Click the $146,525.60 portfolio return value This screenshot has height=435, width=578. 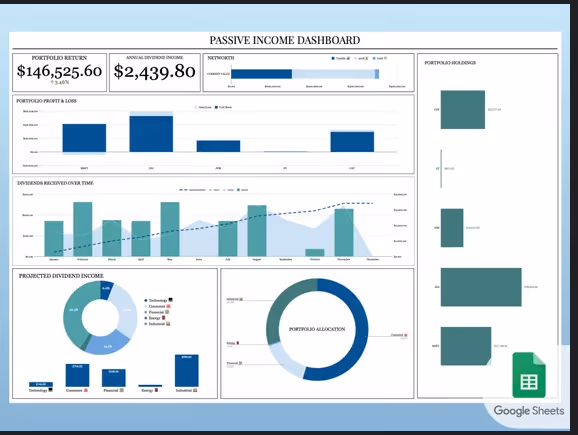pos(59,71)
